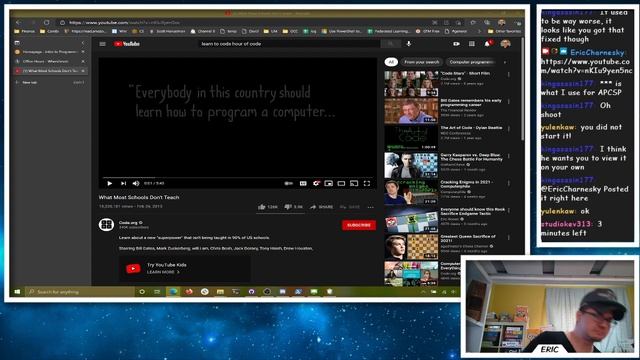Click Learn More for YouTube Kids
Image resolution: width=640 pixels, height=360 pixels.
pos(163,272)
